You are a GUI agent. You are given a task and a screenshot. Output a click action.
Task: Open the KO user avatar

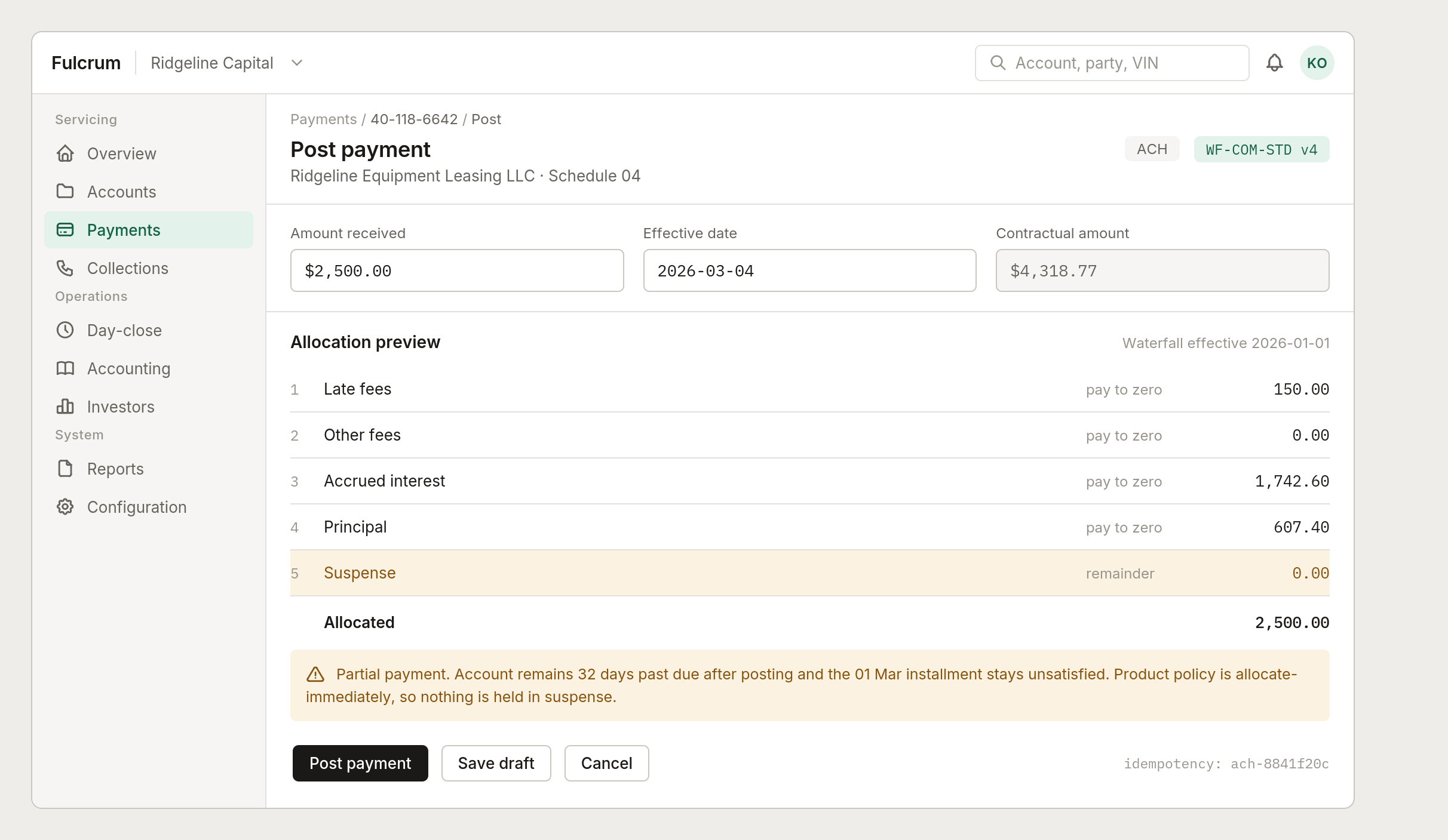click(1317, 63)
